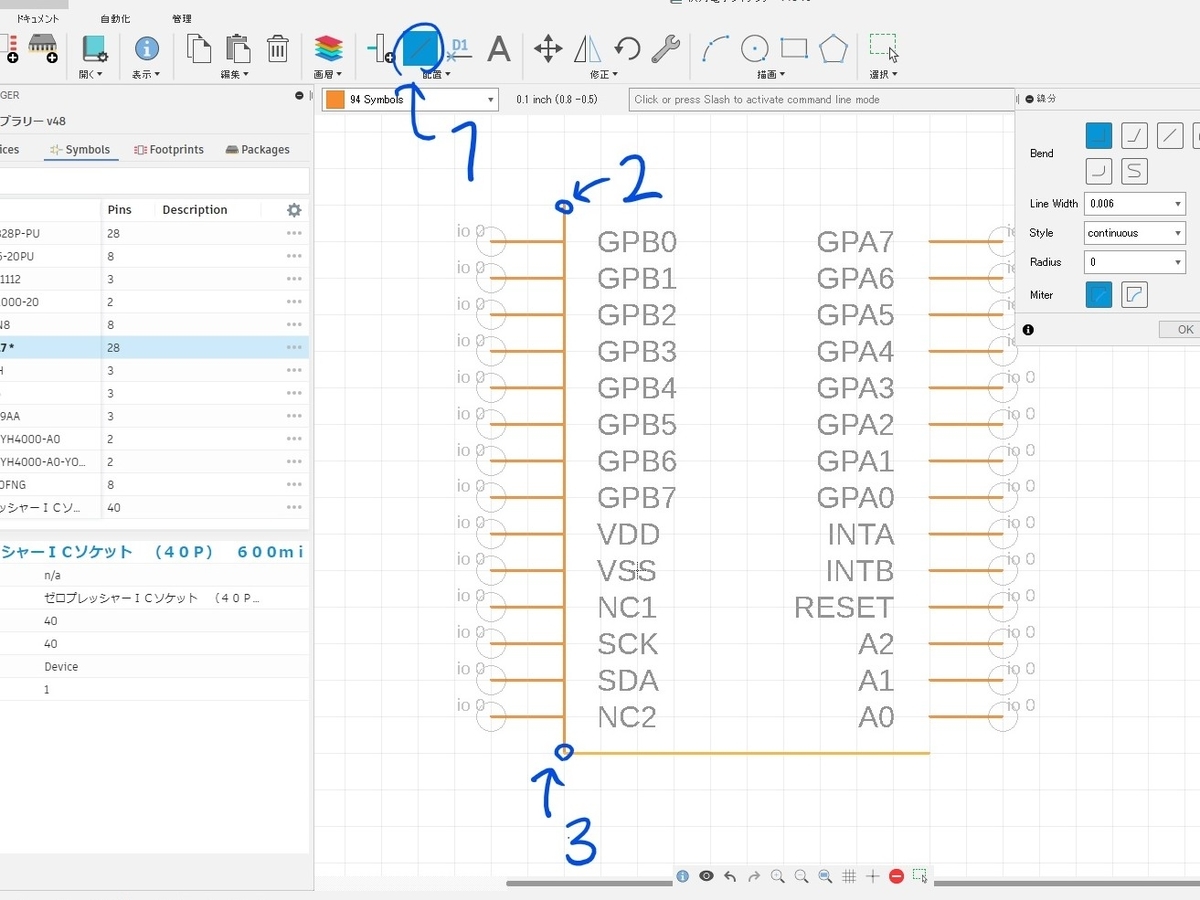This screenshot has width=1200, height=900.
Task: Click the Open library book icon
Action: [x=95, y=48]
